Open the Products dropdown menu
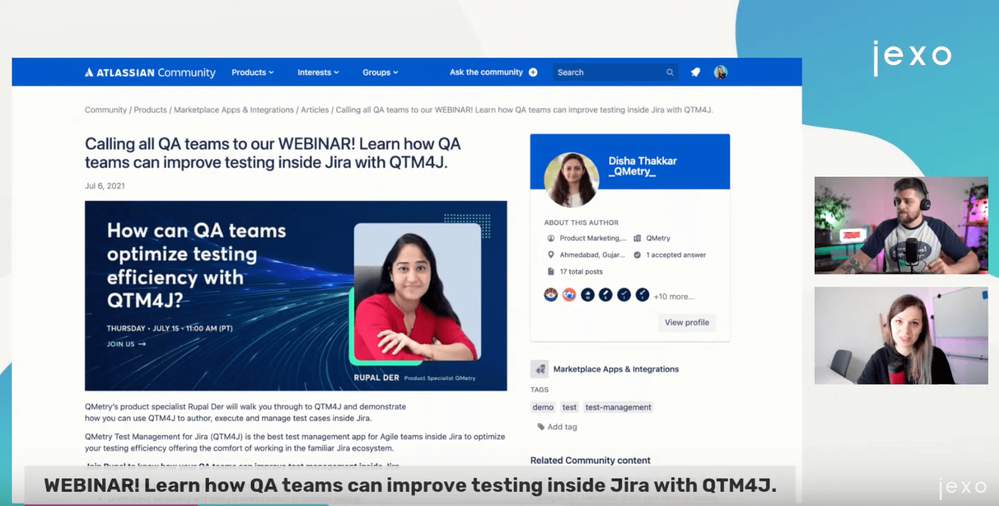 click(x=252, y=73)
